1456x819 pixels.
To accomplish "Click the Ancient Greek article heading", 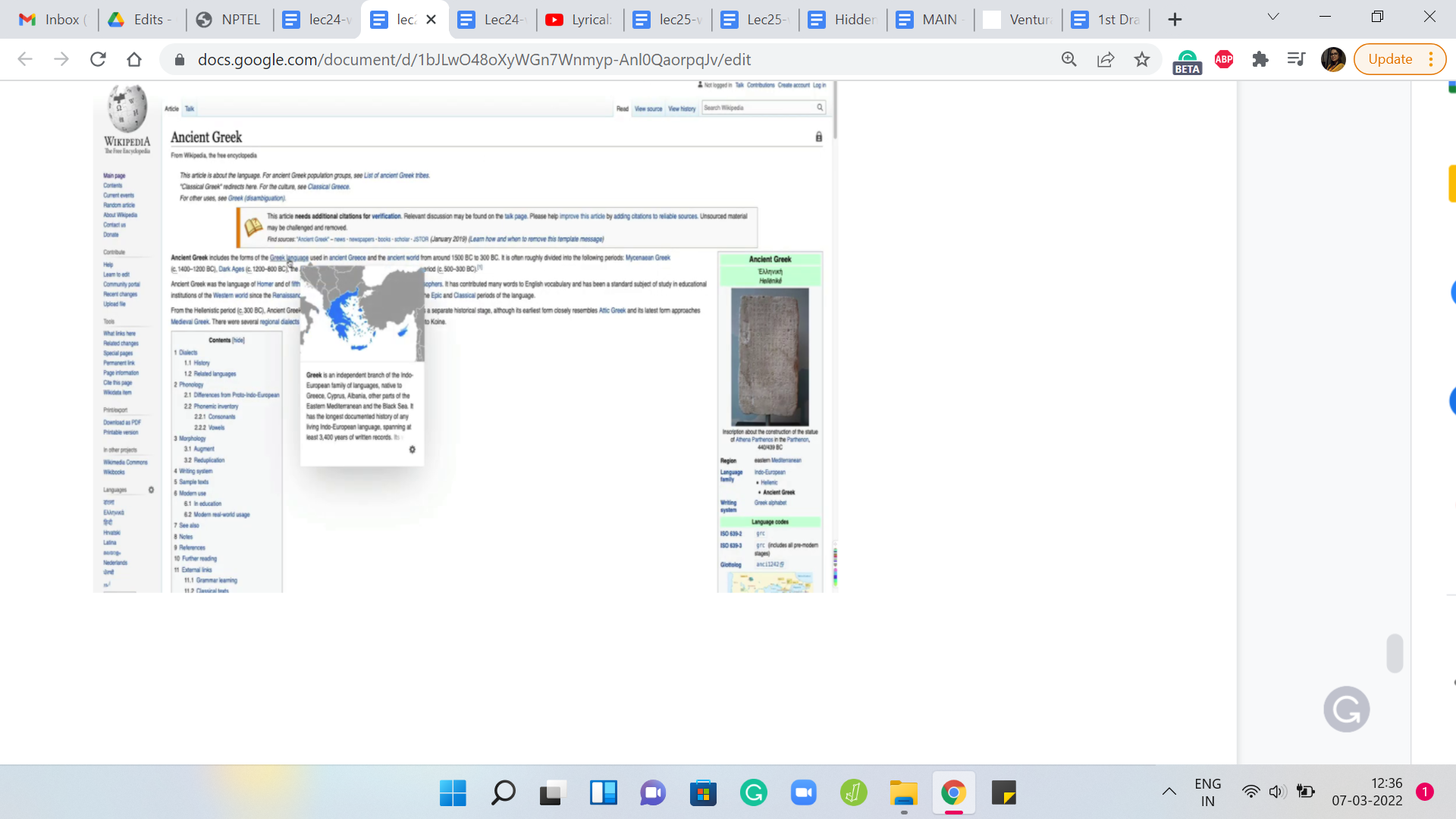I will tap(206, 137).
